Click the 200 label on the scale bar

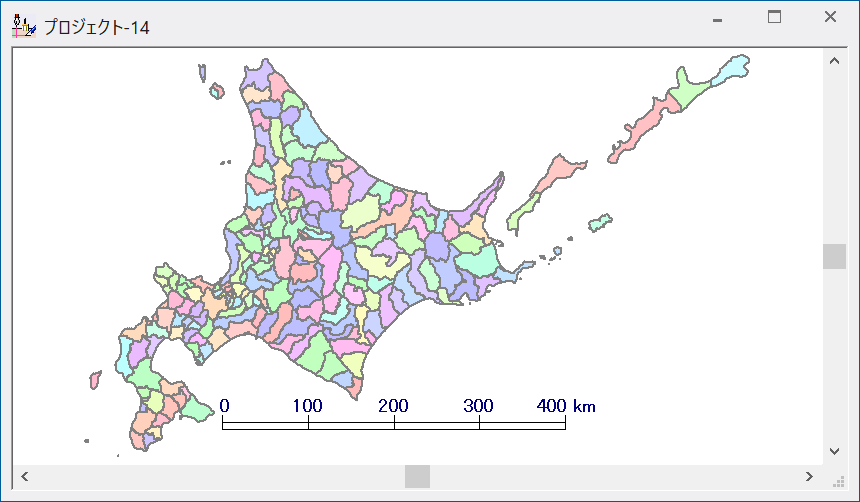tap(393, 406)
